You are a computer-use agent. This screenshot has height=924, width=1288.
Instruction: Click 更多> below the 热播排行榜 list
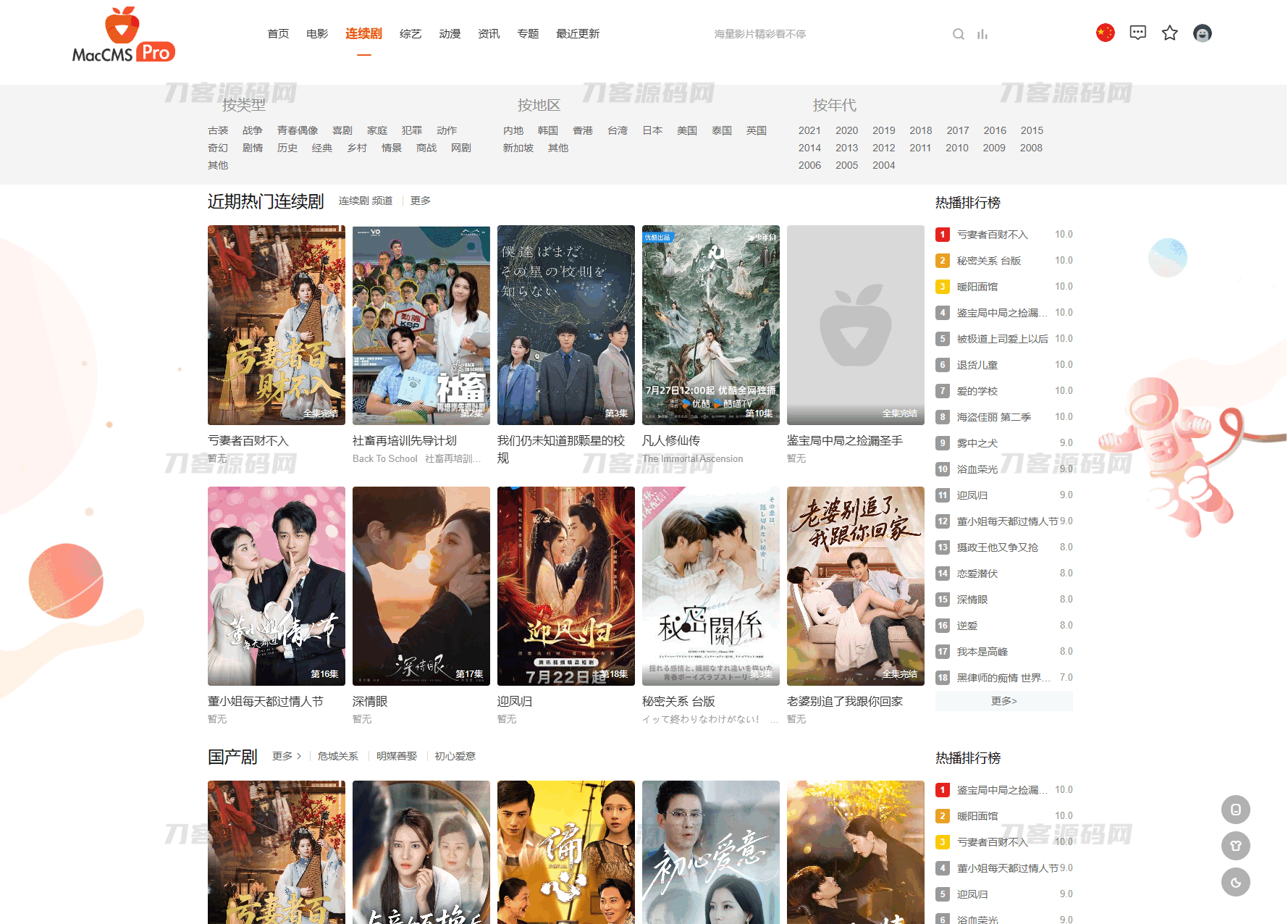pyautogui.click(x=1003, y=700)
